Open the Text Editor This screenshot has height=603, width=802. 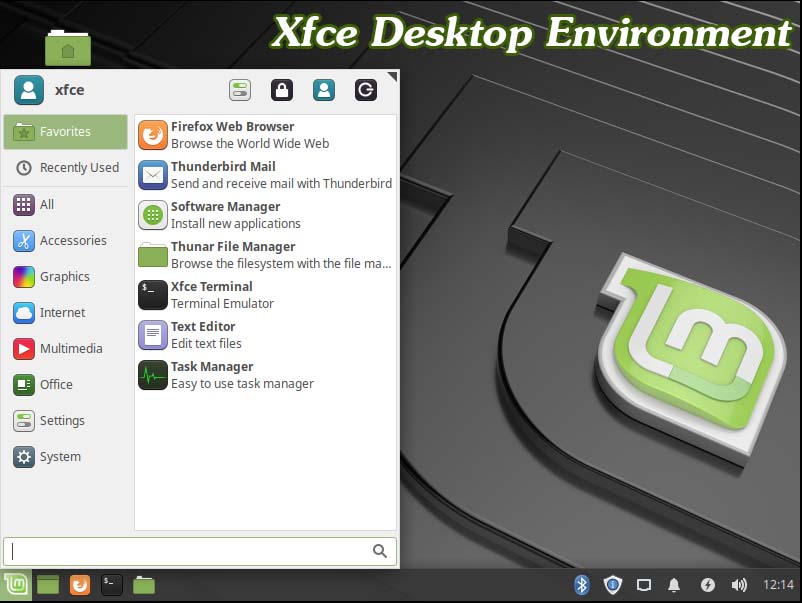coord(265,335)
